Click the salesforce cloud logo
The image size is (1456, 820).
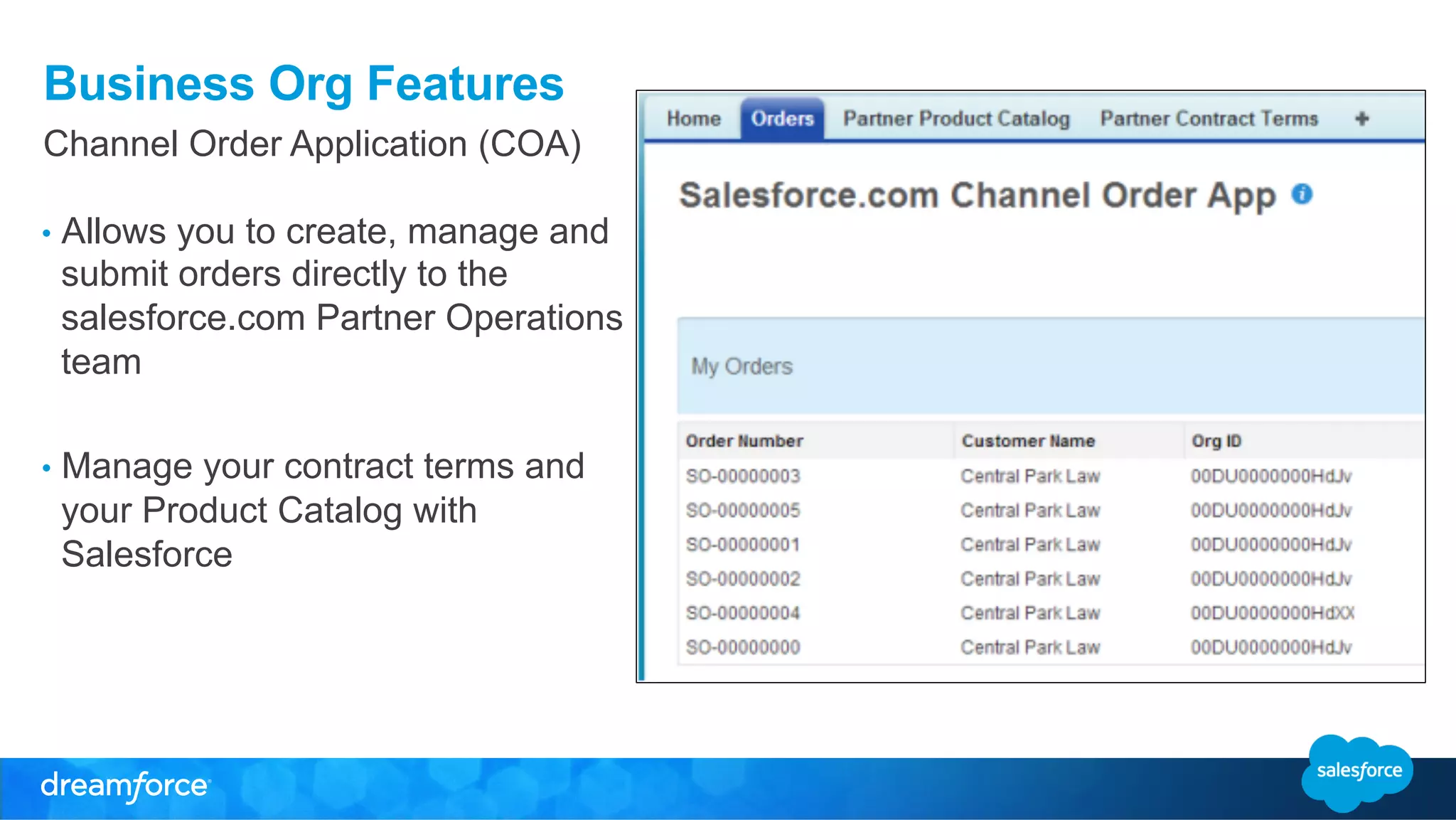tap(1358, 772)
